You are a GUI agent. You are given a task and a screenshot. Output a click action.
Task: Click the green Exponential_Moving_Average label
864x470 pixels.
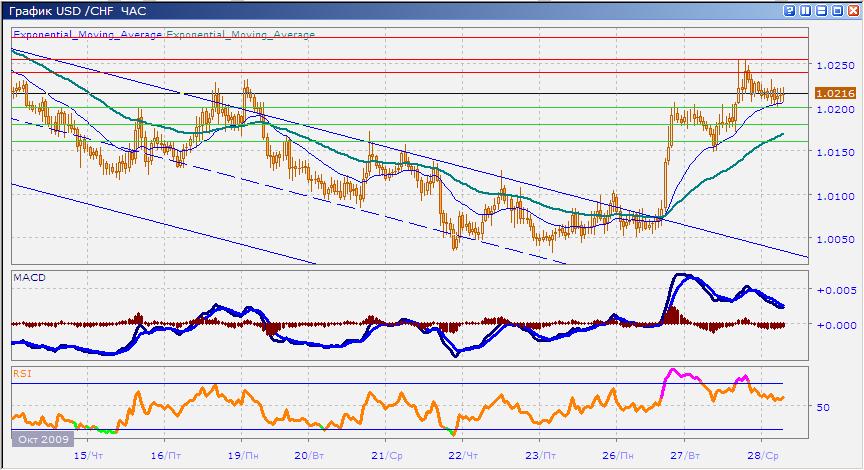(x=240, y=34)
